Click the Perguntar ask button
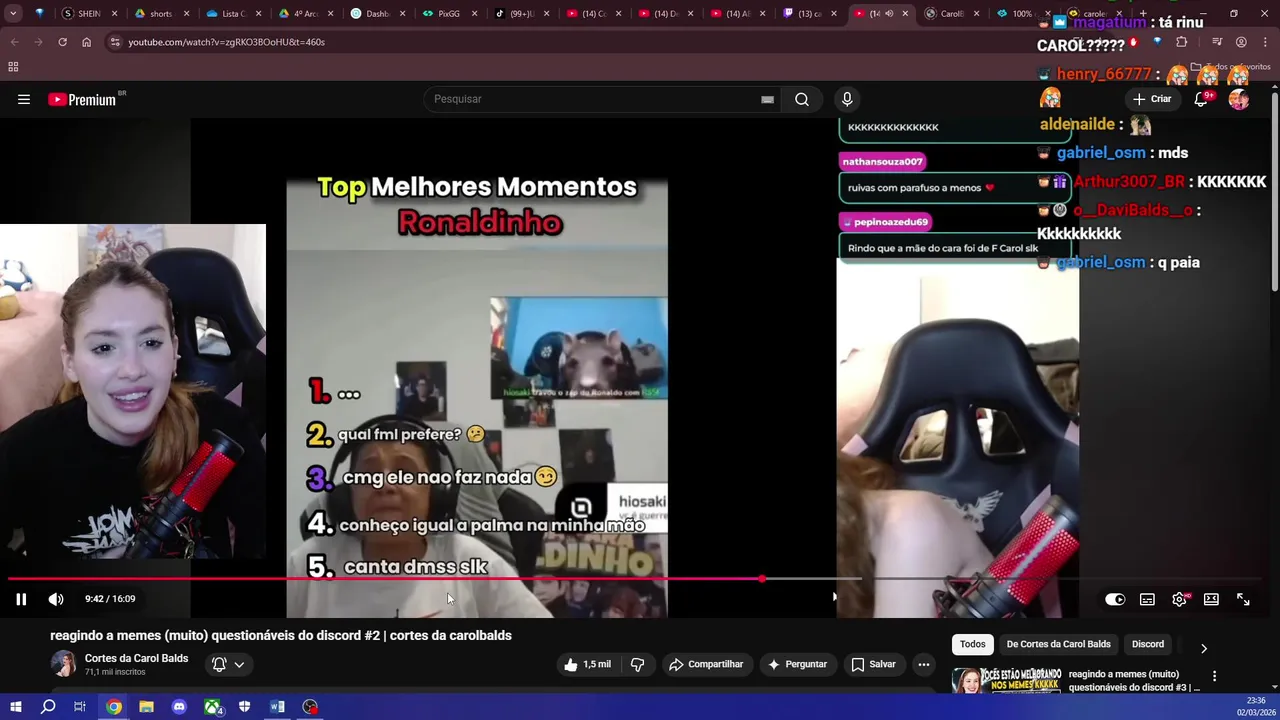The width and height of the screenshot is (1280, 720). 797,664
